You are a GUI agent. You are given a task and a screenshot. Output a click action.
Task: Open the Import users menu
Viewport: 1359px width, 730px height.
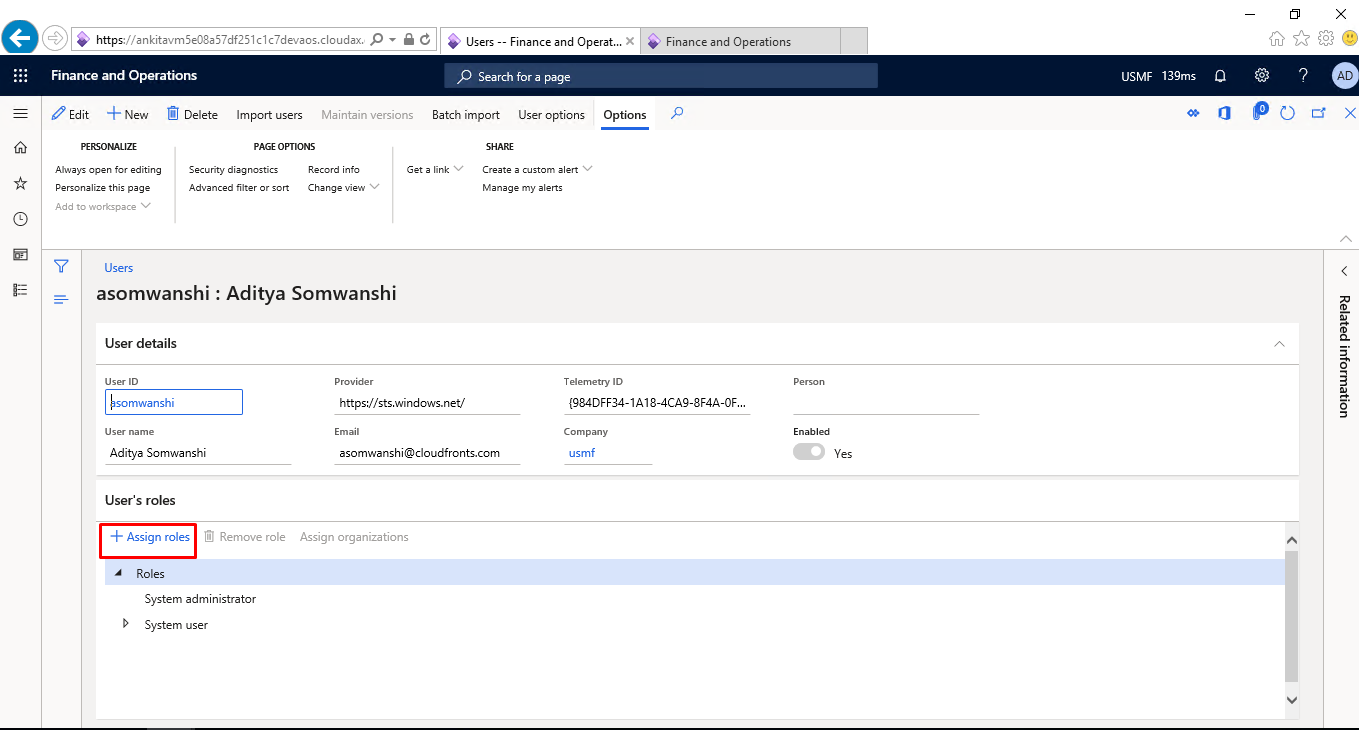click(x=269, y=114)
